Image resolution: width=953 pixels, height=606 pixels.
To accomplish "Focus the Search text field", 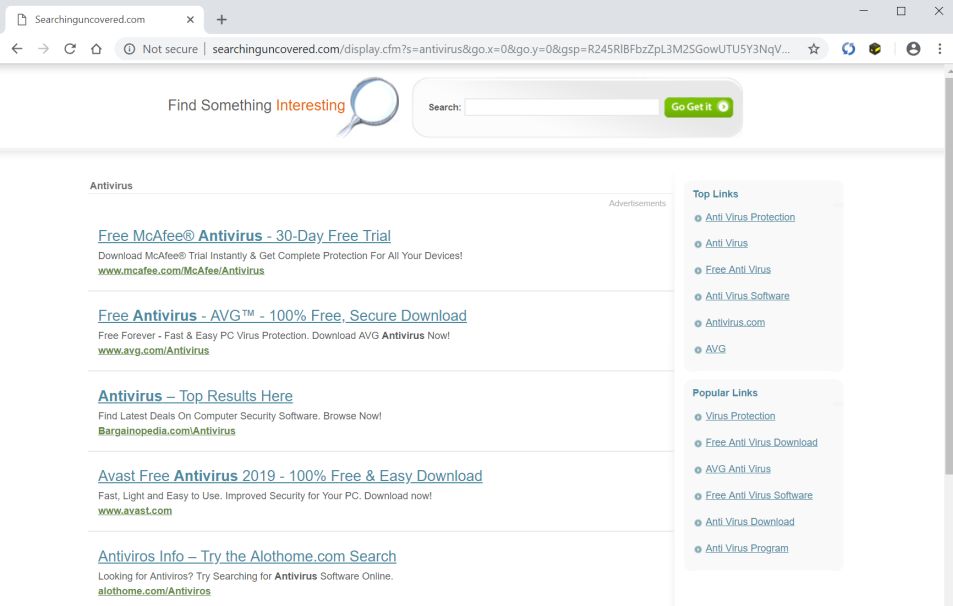I will (x=562, y=107).
